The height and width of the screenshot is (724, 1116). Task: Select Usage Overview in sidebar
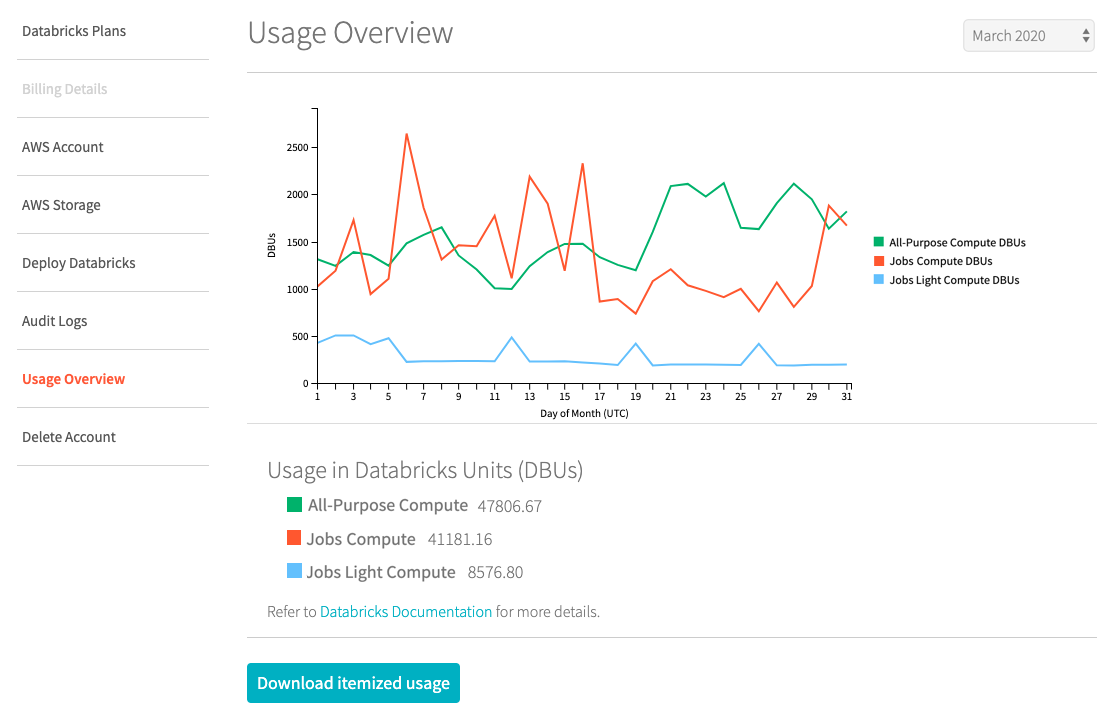74,379
